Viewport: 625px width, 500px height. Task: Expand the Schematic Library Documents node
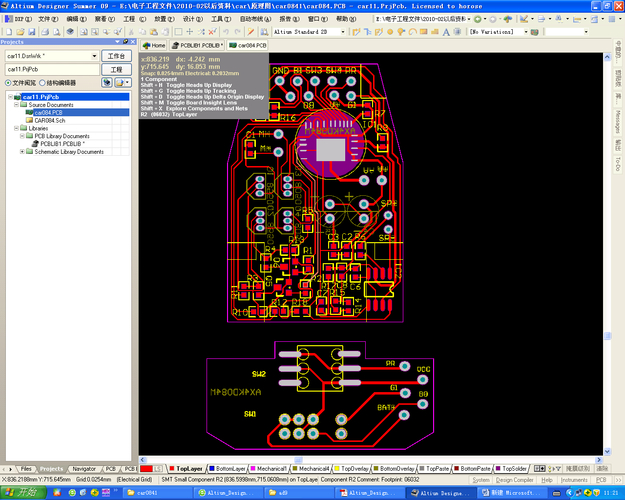[x=23, y=152]
